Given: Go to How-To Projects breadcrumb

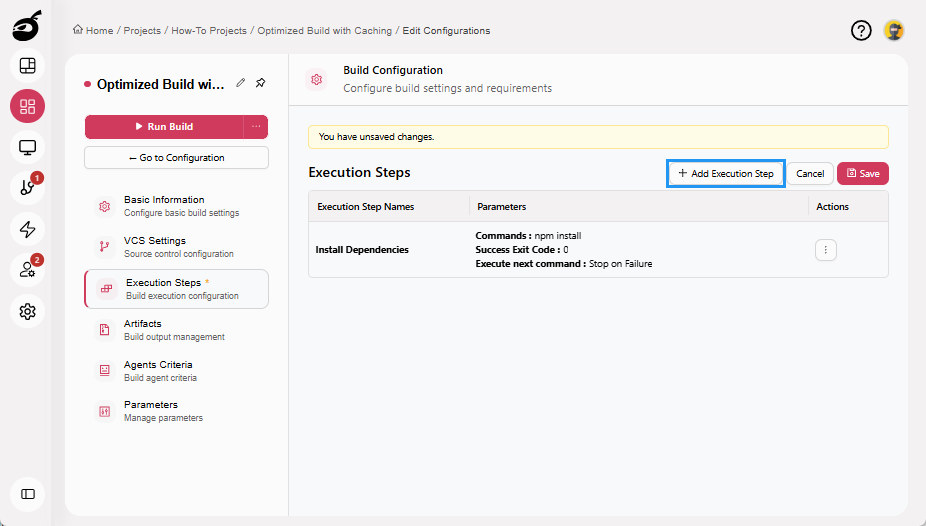Looking at the screenshot, I should 209,31.
